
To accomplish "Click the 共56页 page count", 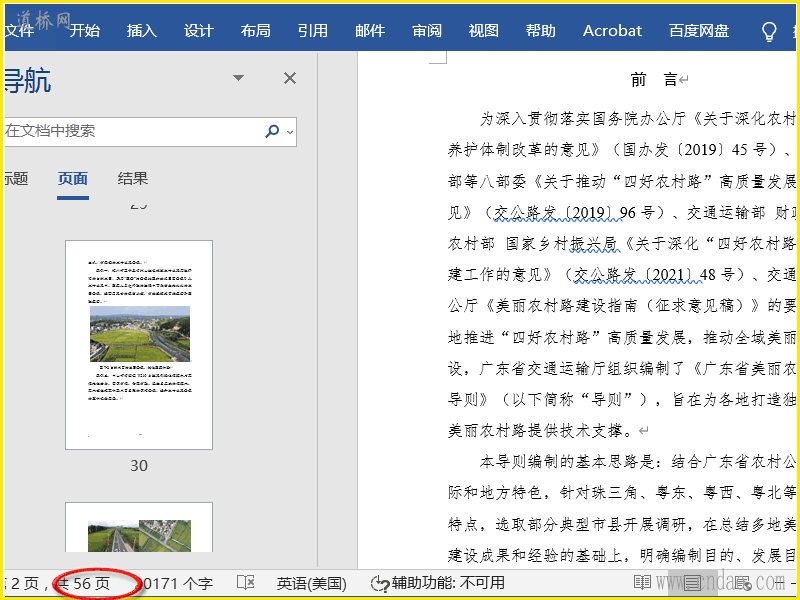I will pos(85,583).
